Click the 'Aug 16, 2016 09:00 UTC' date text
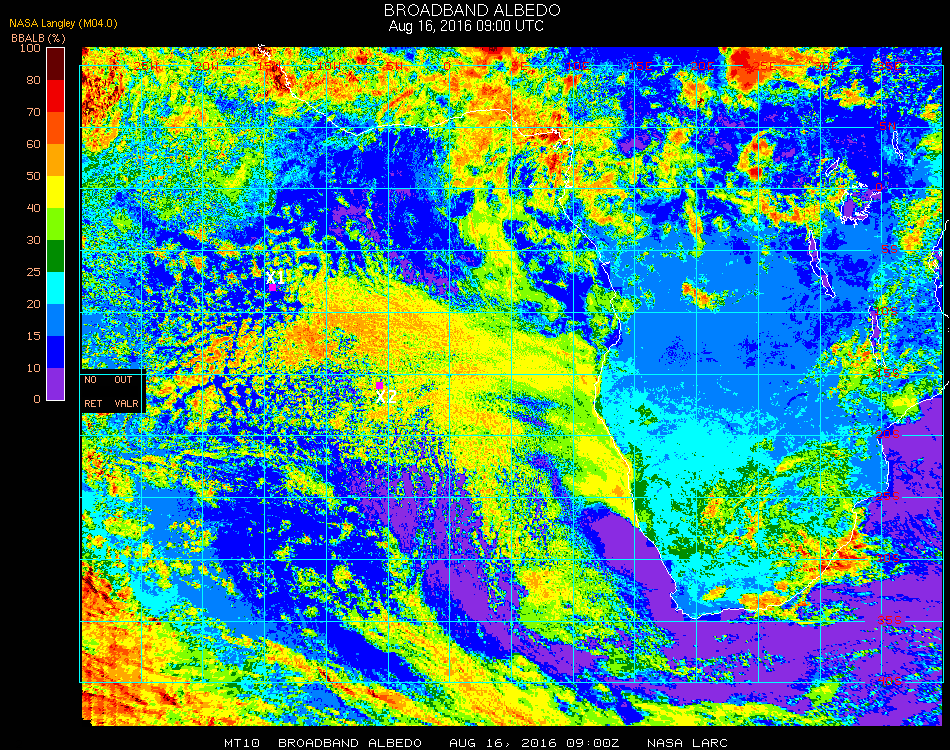This screenshot has width=950, height=750. [466, 26]
